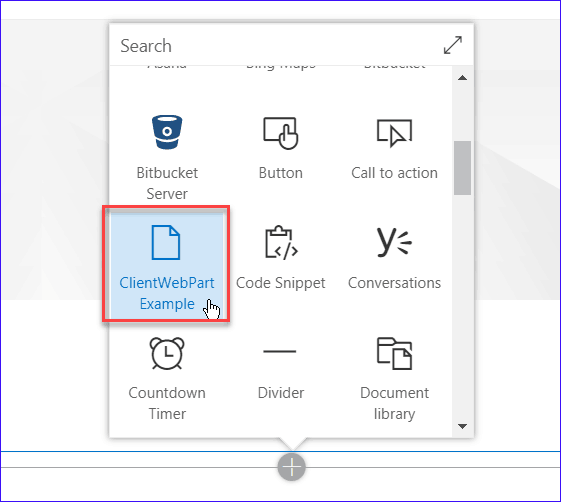Click the vertical scrollbar thumb
Image resolution: width=561 pixels, height=502 pixels.
pos(462,168)
